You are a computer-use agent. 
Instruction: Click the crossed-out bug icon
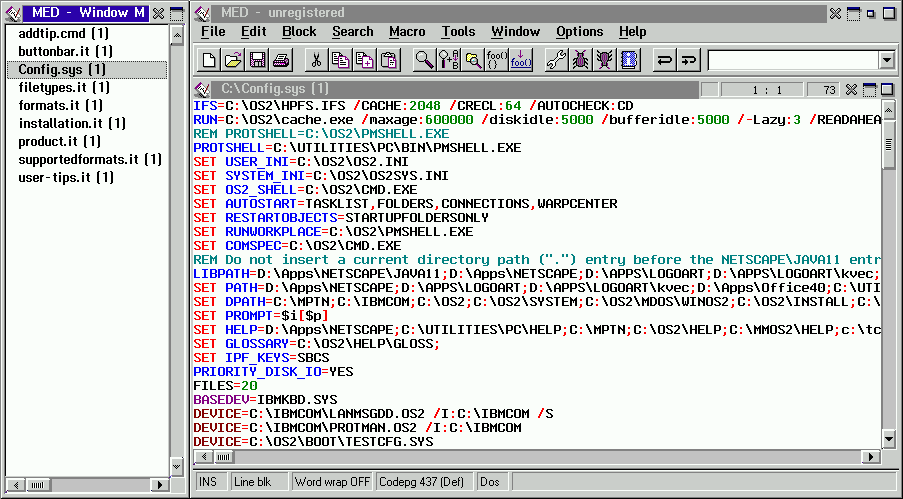pyautogui.click(x=605, y=60)
